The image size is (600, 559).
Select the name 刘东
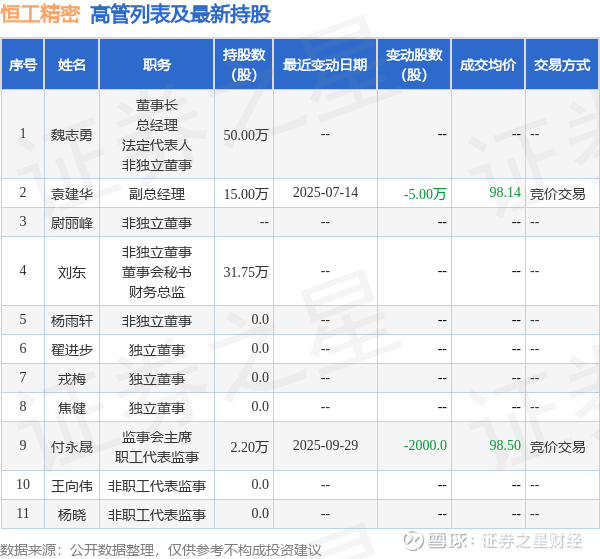72,272
